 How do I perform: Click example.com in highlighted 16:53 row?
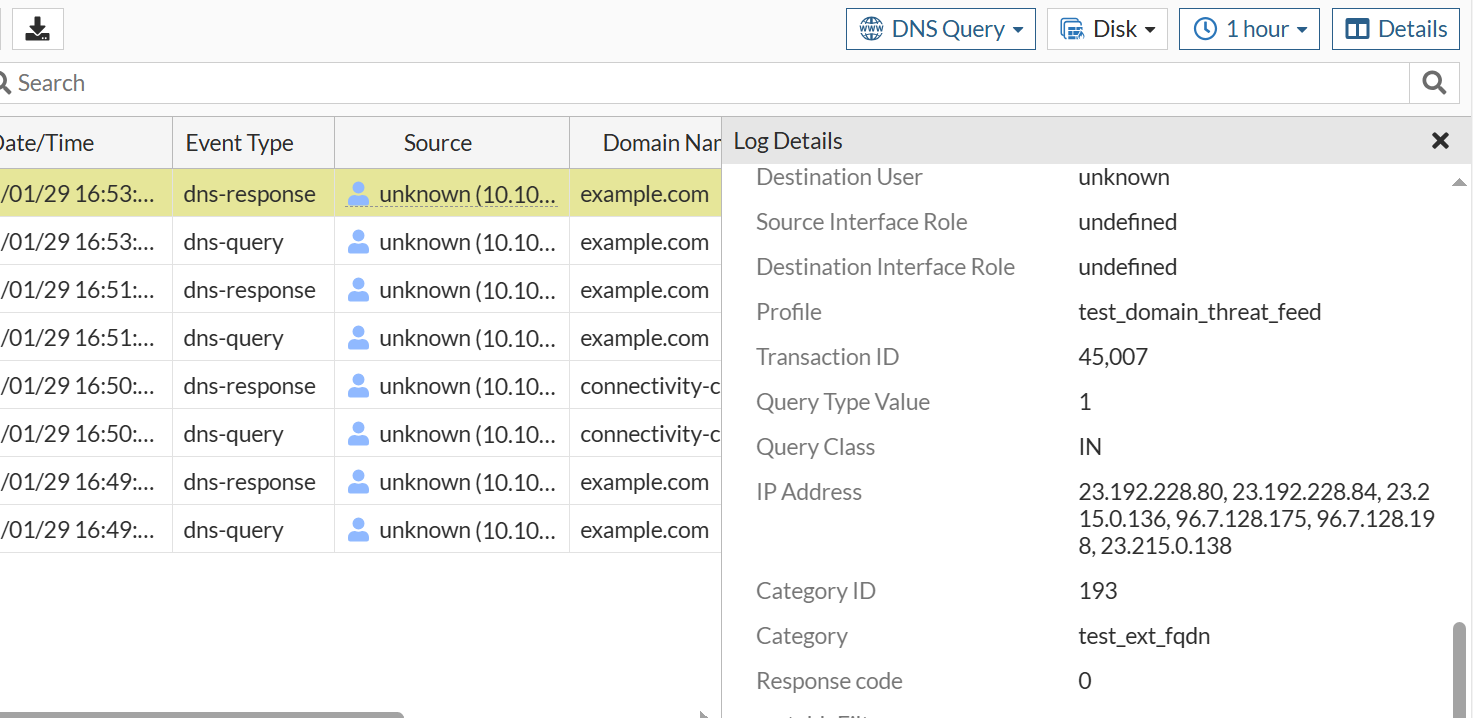tap(644, 194)
